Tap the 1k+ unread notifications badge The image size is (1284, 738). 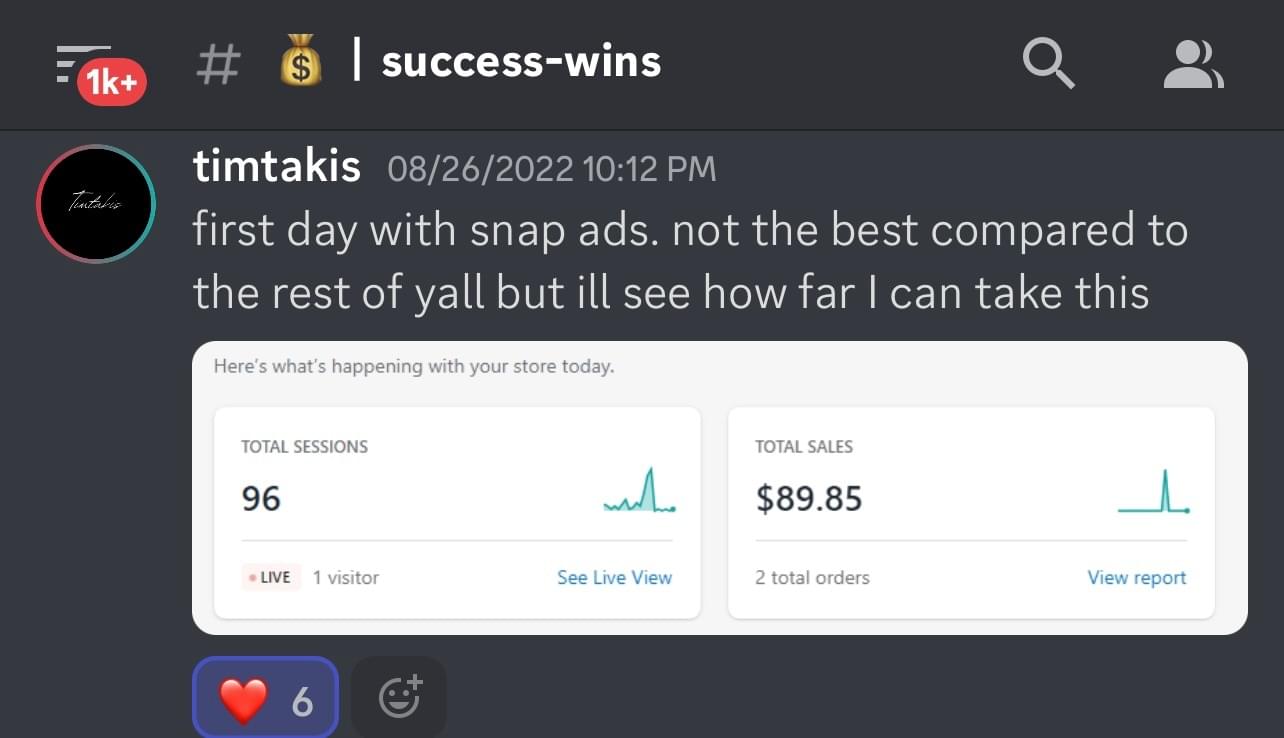click(x=112, y=83)
